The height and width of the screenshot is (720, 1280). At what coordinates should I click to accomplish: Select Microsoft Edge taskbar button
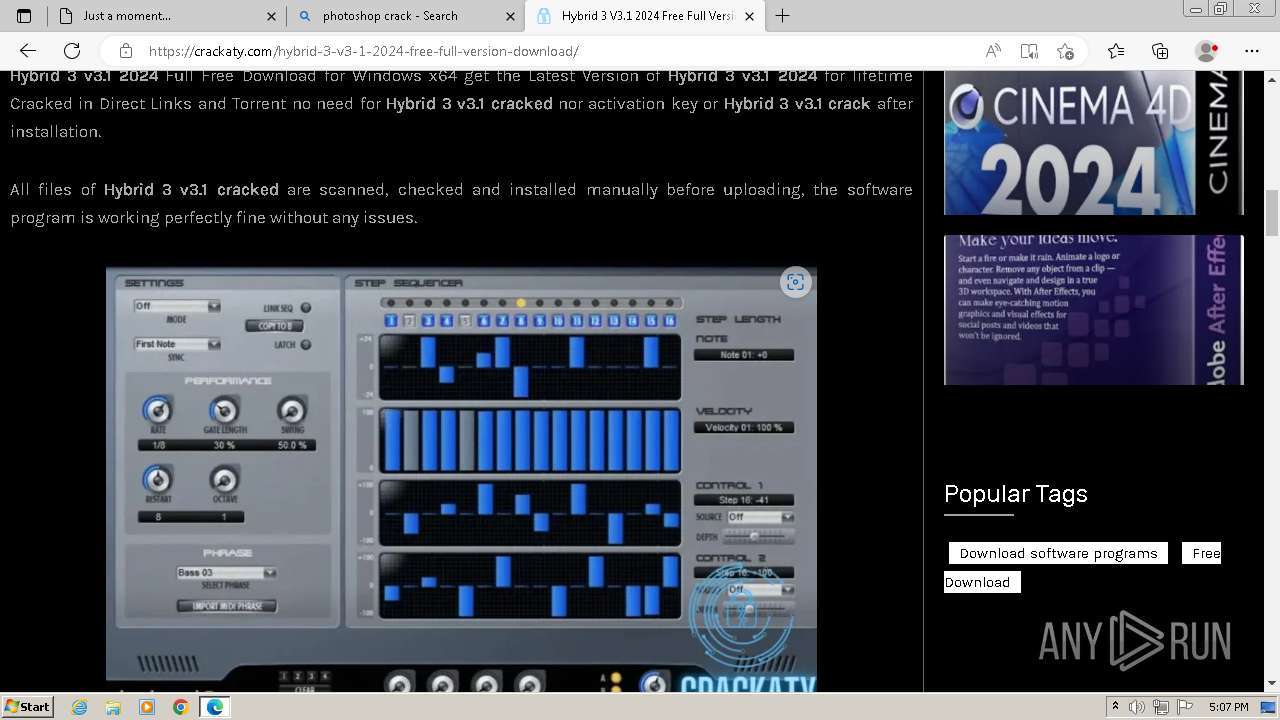point(214,707)
